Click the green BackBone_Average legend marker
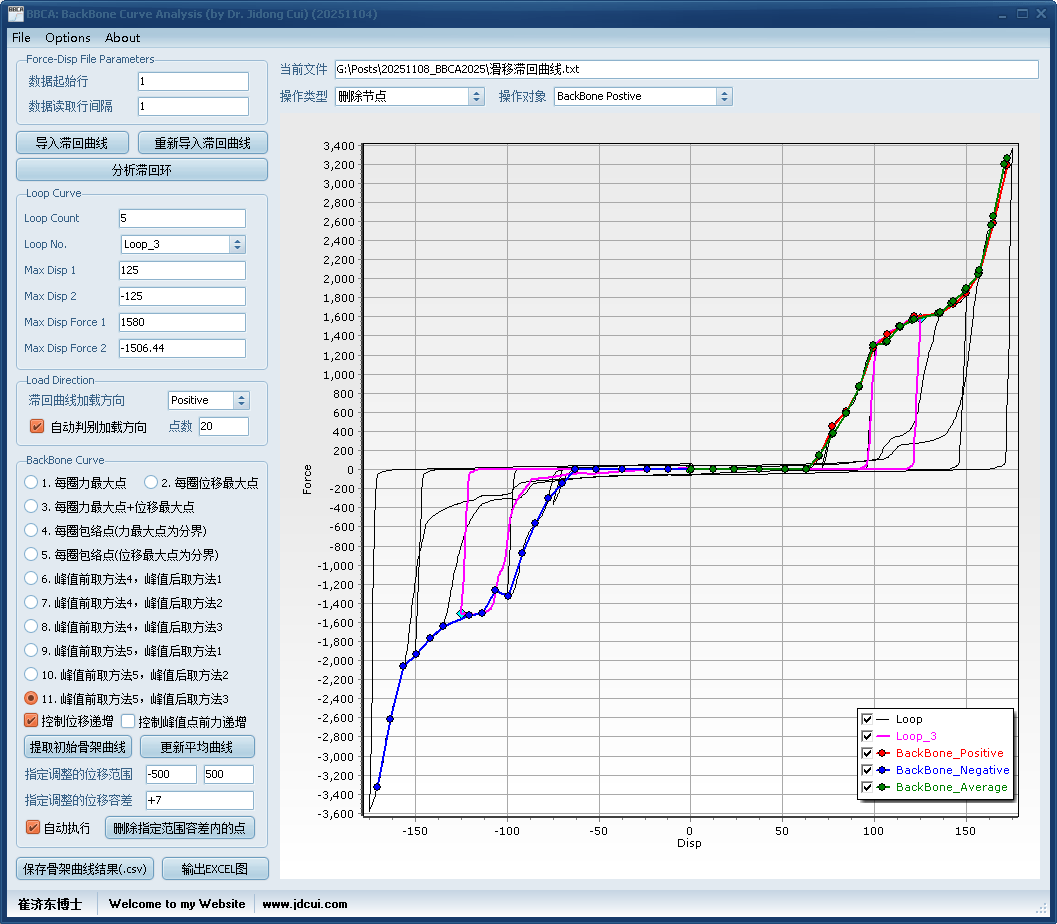 click(882, 787)
